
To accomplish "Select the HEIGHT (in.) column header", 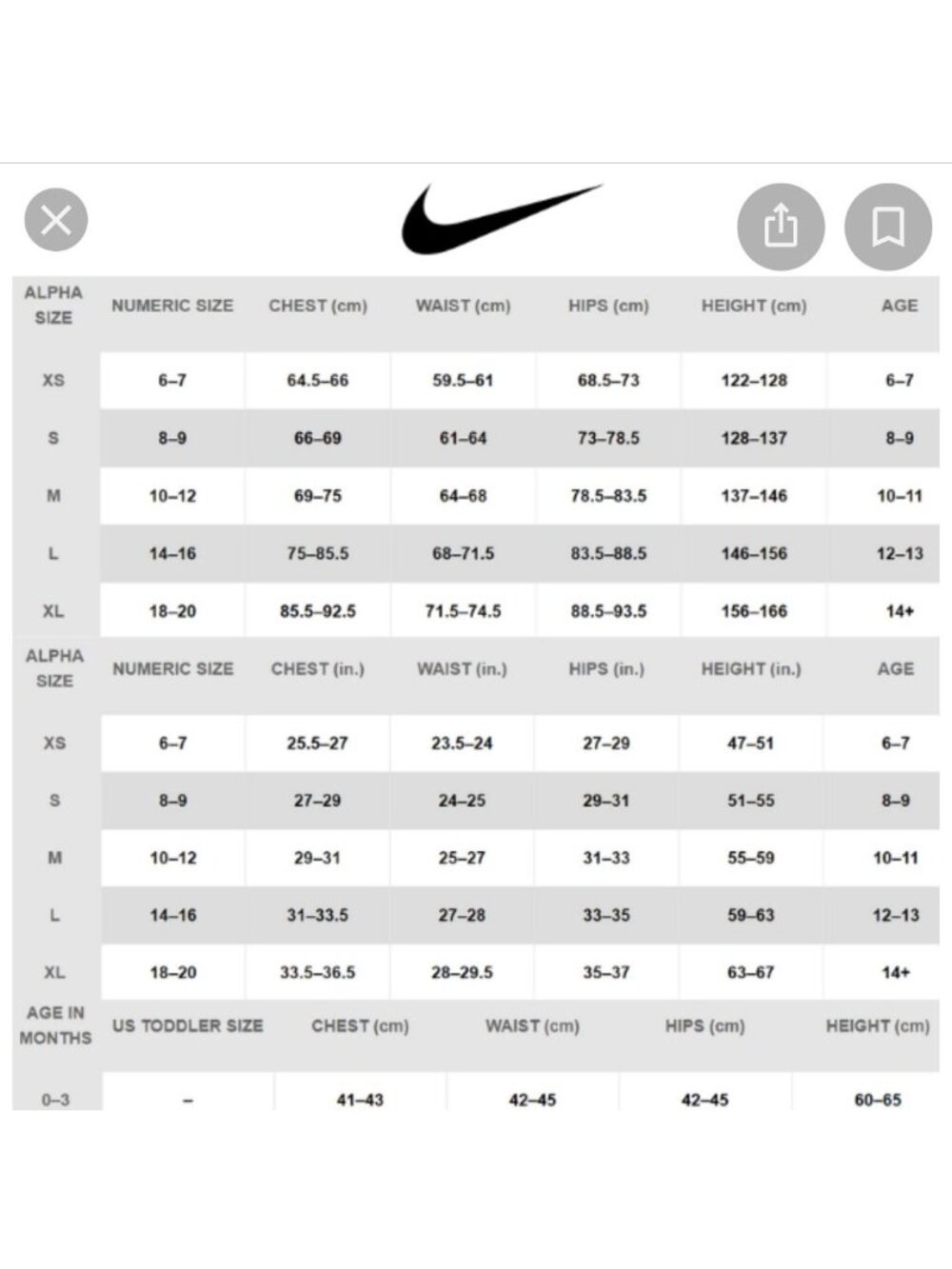I will point(751,668).
